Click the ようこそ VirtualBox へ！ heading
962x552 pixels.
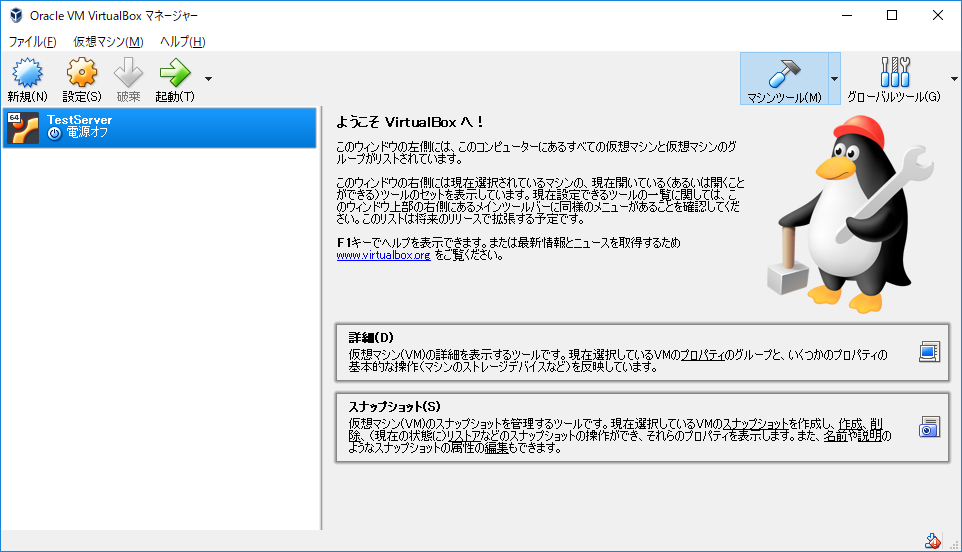[x=410, y=122]
